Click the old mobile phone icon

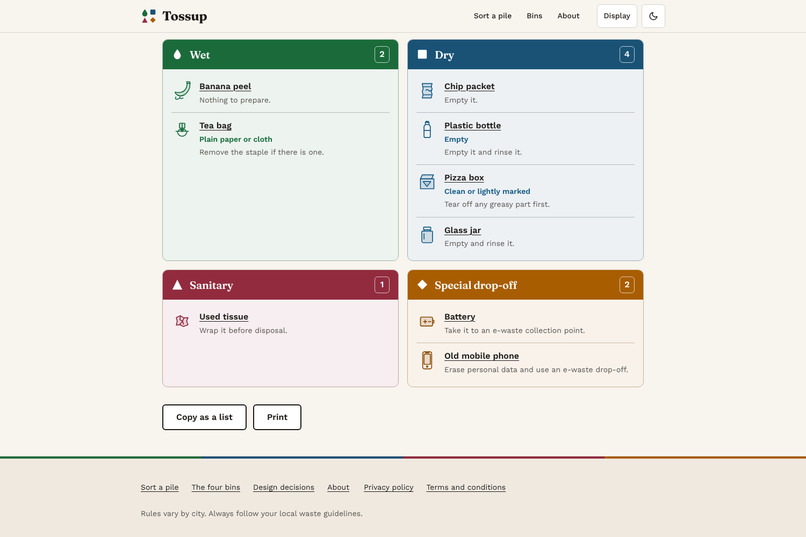click(x=427, y=360)
